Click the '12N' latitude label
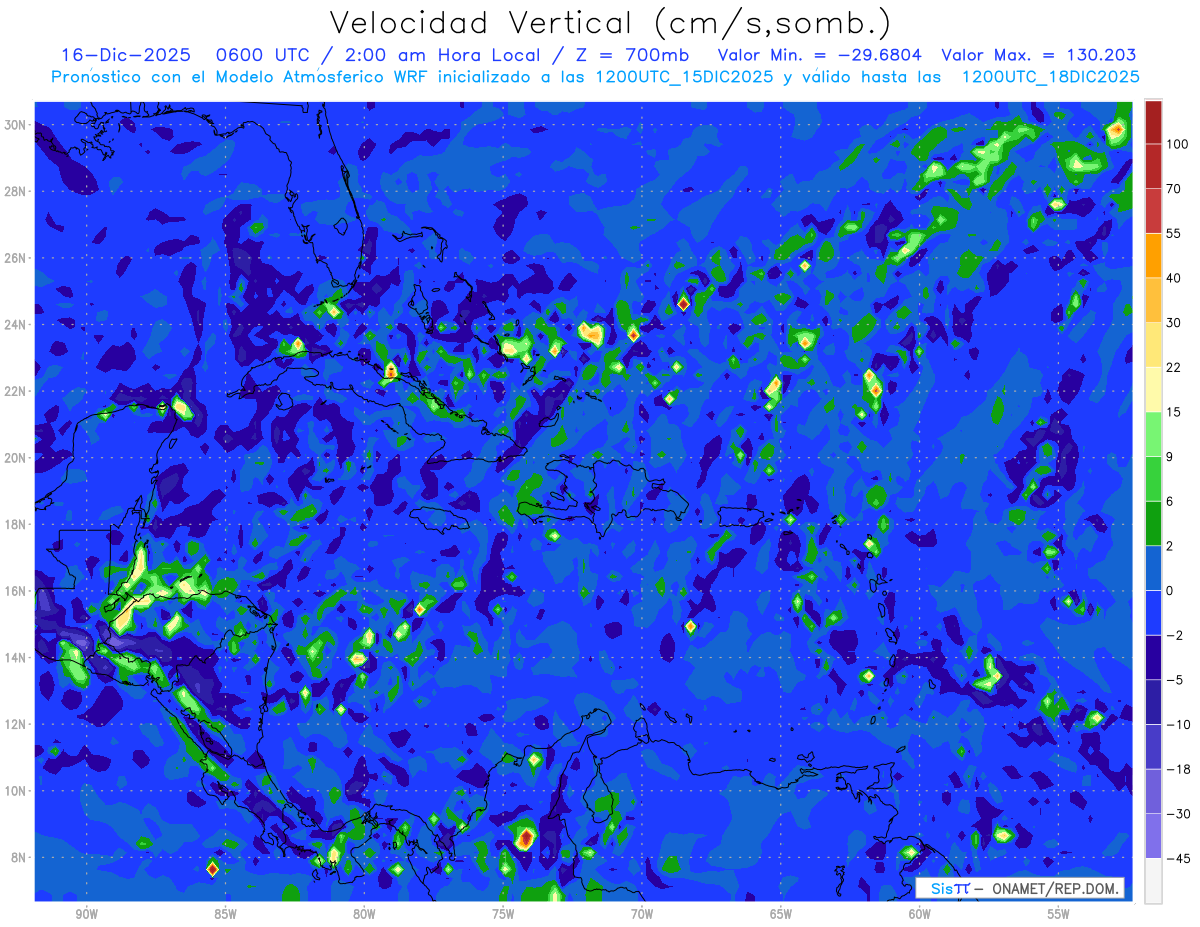Image resolution: width=1200 pixels, height=927 pixels. click(x=17, y=724)
